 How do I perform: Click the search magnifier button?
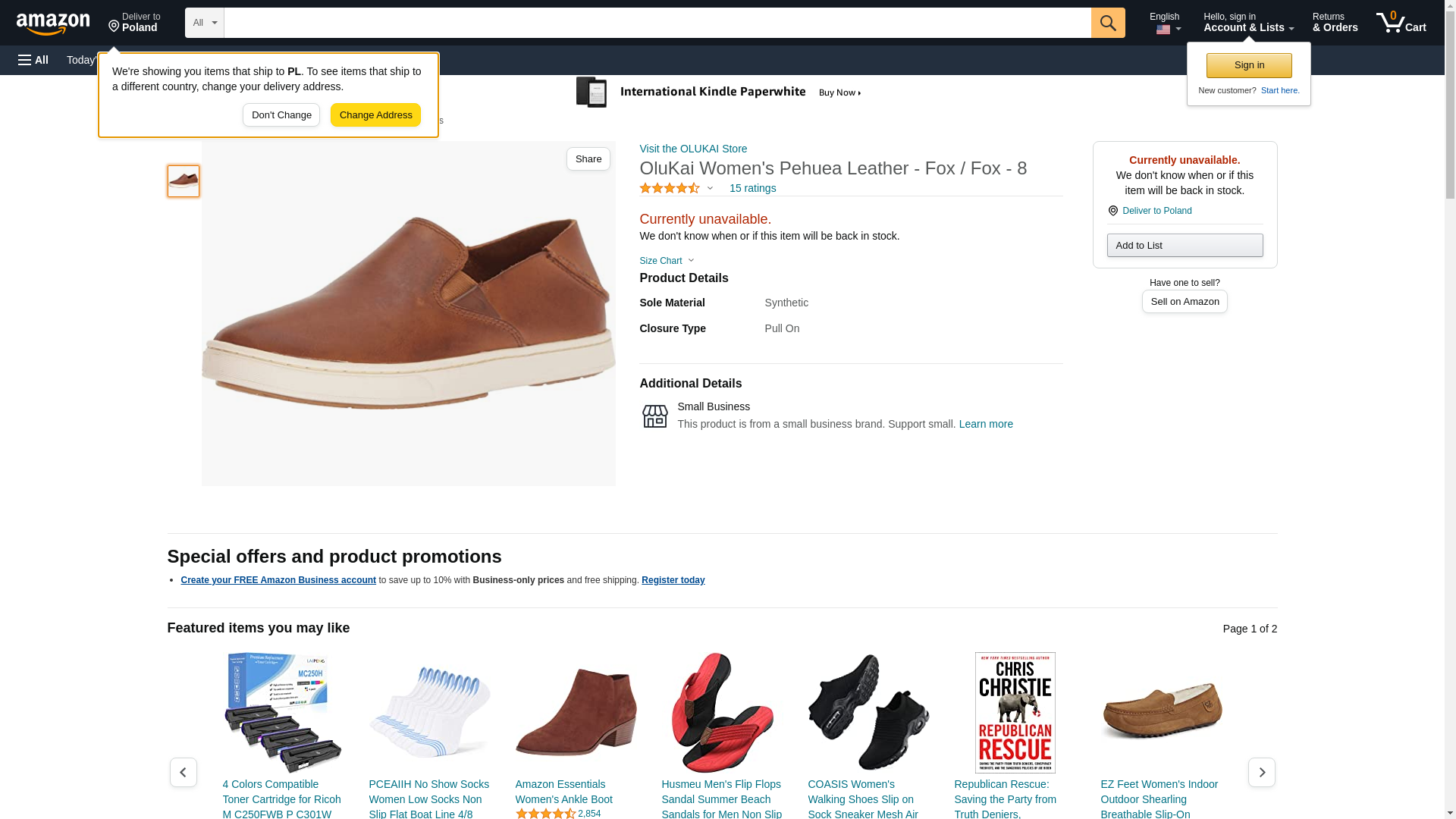[1108, 23]
